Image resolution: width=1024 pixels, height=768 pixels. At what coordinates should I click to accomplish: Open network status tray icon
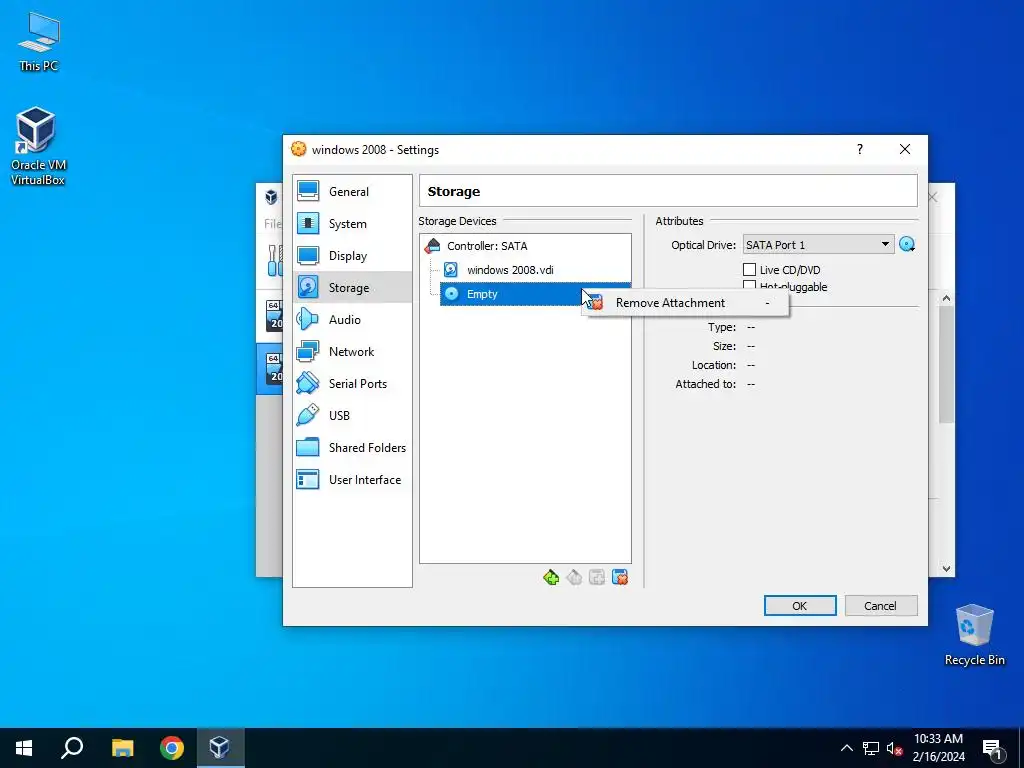(871, 748)
